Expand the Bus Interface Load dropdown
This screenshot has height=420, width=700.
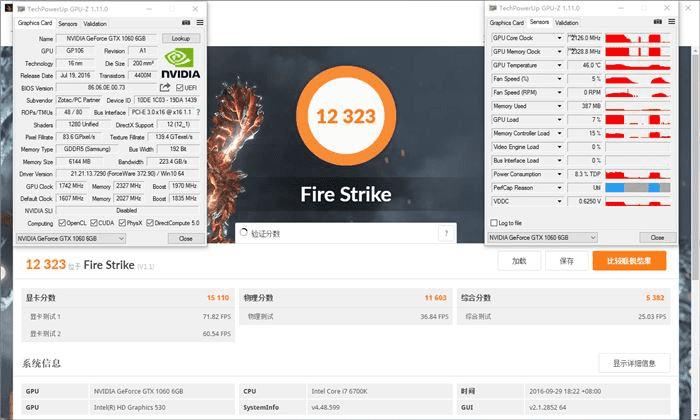[559, 160]
